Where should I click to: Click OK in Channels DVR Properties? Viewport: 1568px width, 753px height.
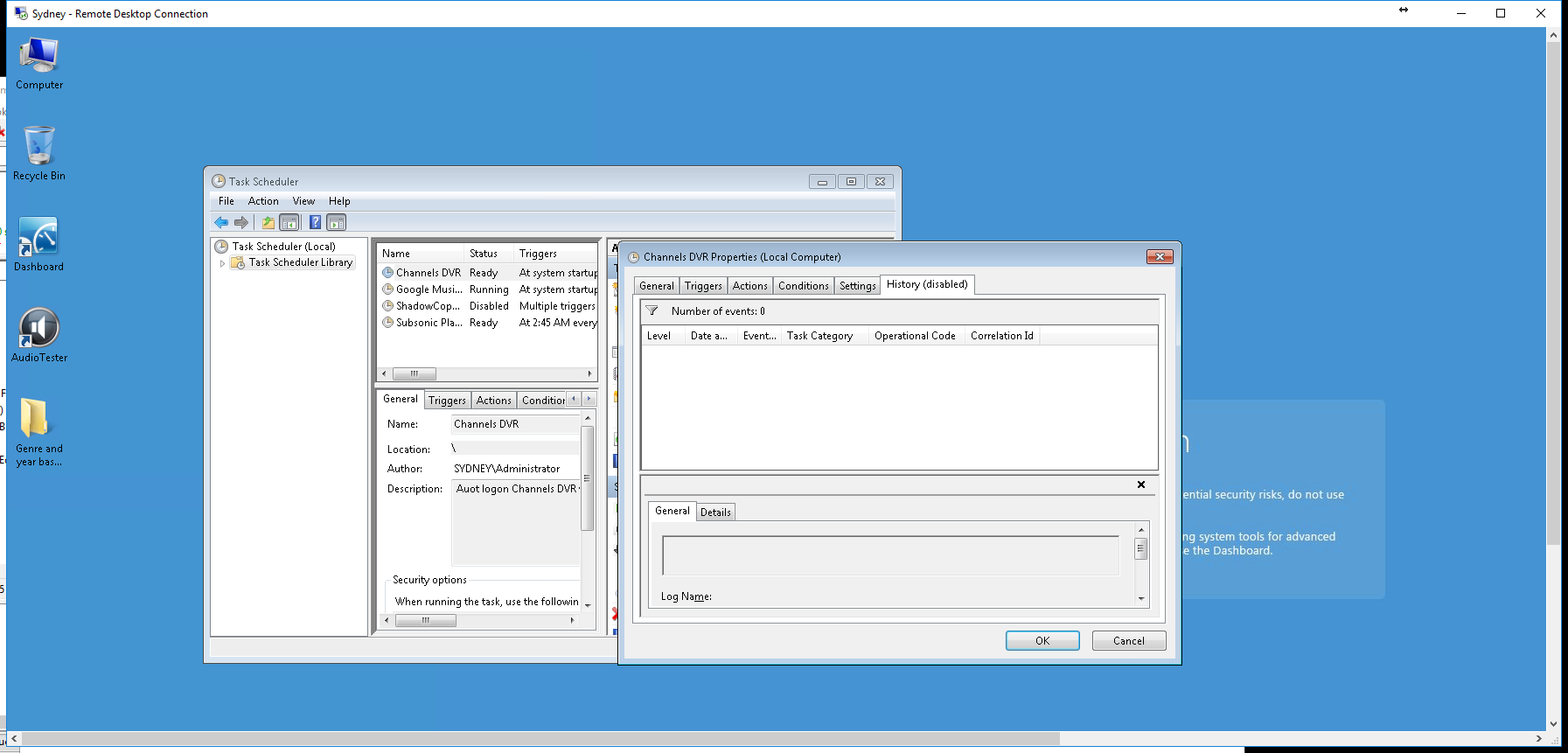point(1042,641)
